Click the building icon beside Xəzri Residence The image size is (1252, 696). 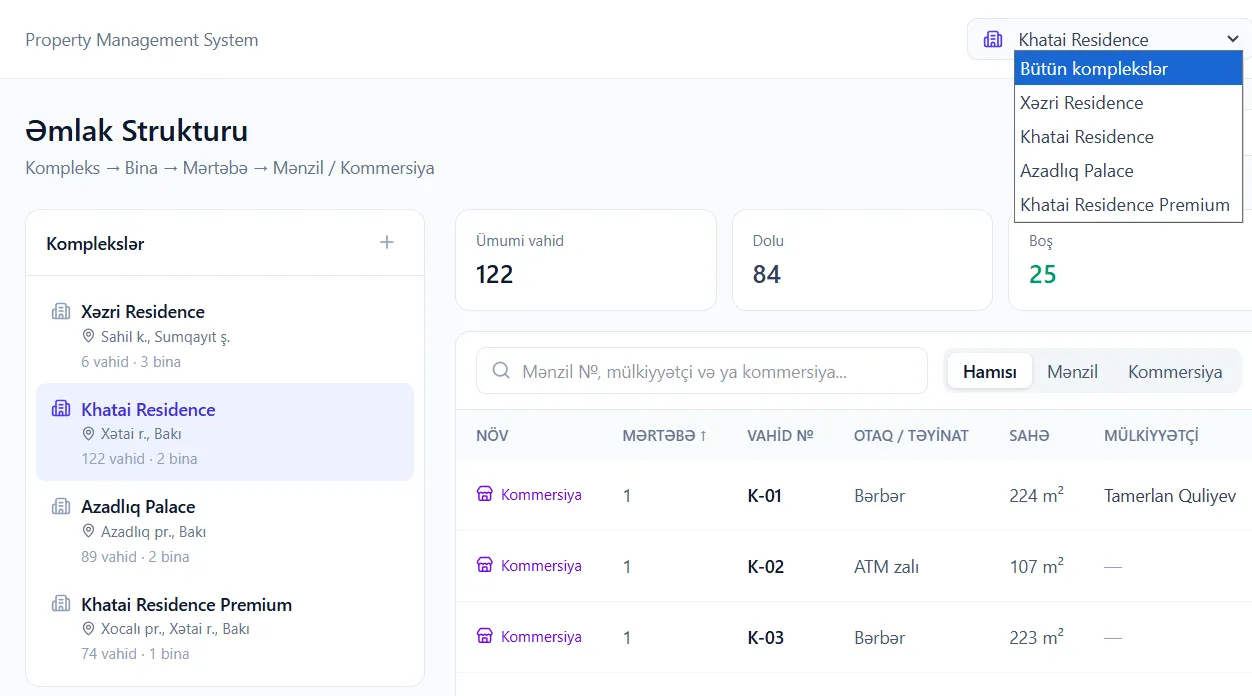61,311
